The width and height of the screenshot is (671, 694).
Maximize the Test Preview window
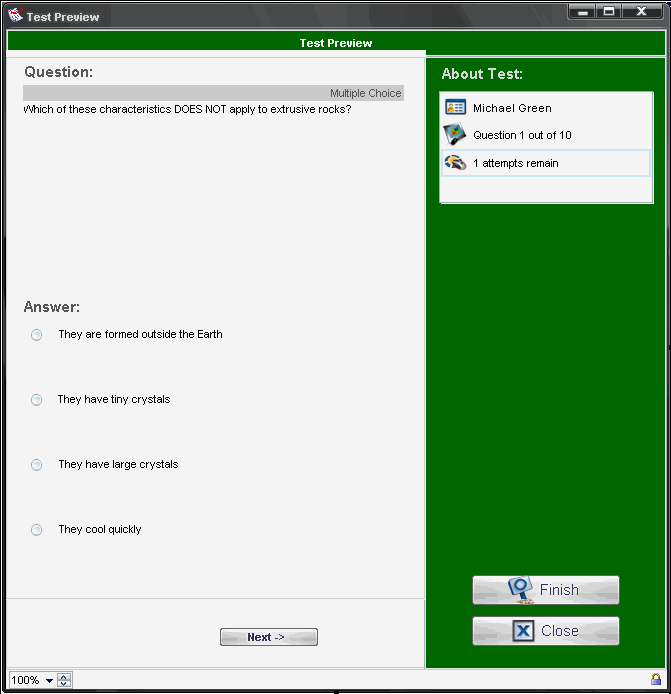pos(609,12)
